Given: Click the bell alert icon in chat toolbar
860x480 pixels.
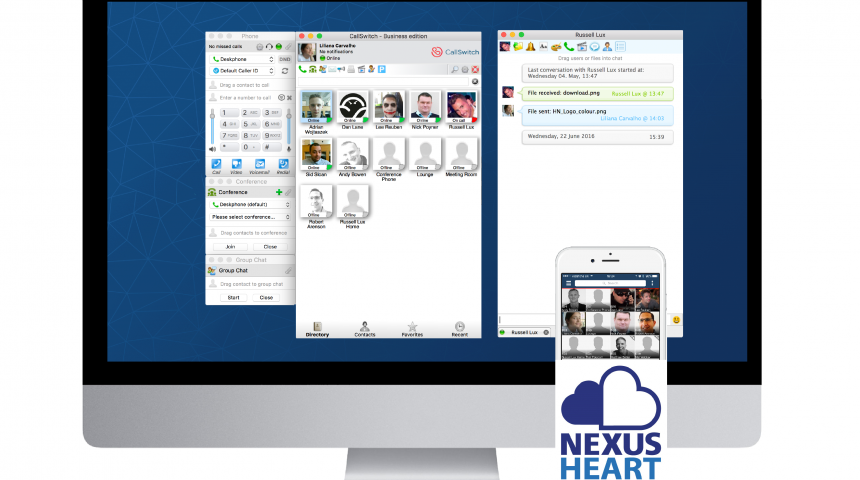Looking at the screenshot, I should 530,47.
